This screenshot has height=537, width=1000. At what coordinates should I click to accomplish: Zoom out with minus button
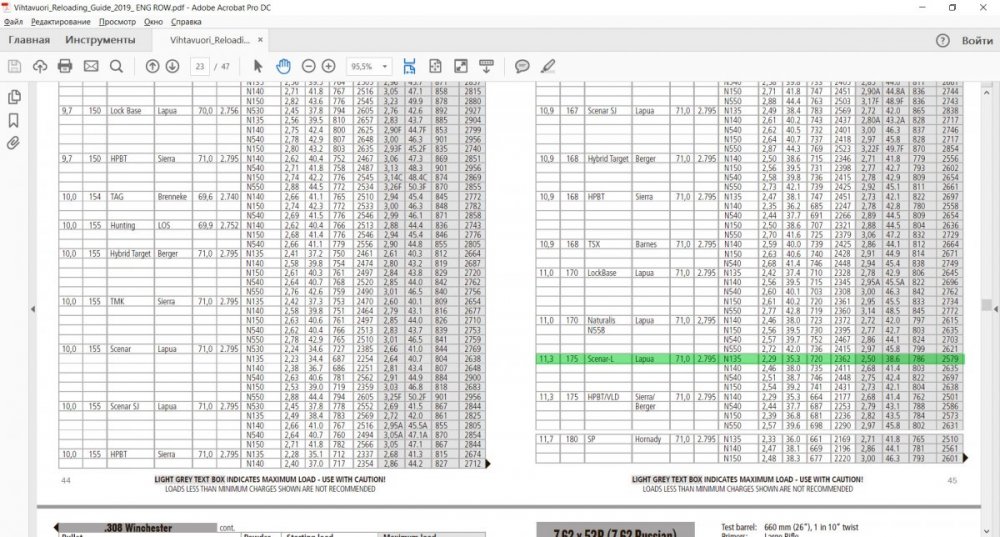[309, 66]
